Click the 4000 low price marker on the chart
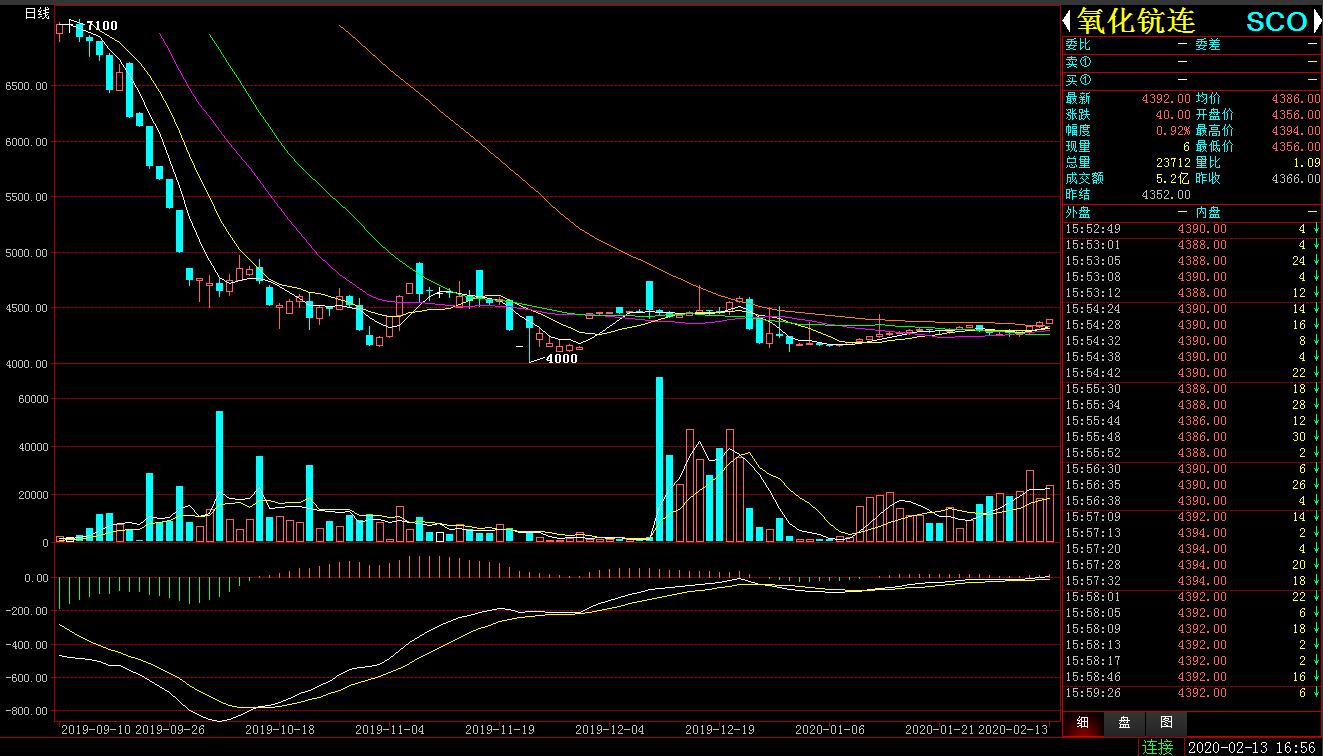Screen dimensions: 1323x756 point(561,359)
